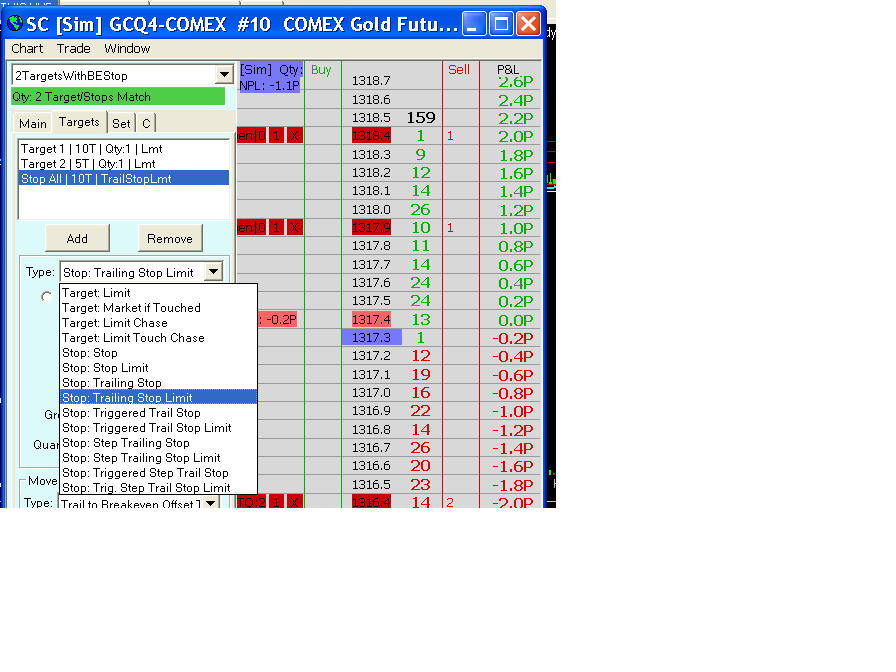
Task: Cancel order with X at 1317.9 row
Action: click(x=294, y=227)
